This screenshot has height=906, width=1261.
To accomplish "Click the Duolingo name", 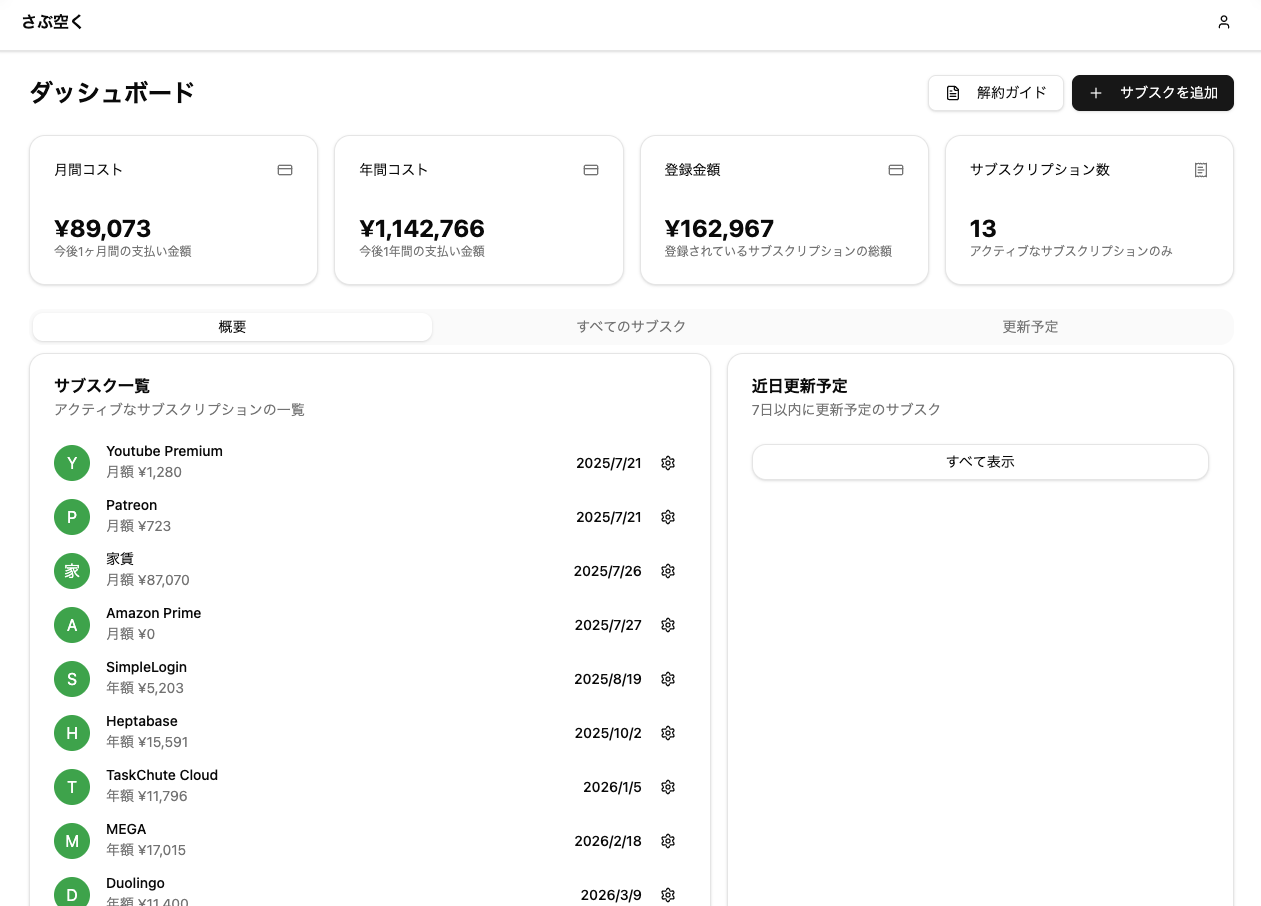I will (x=135, y=883).
